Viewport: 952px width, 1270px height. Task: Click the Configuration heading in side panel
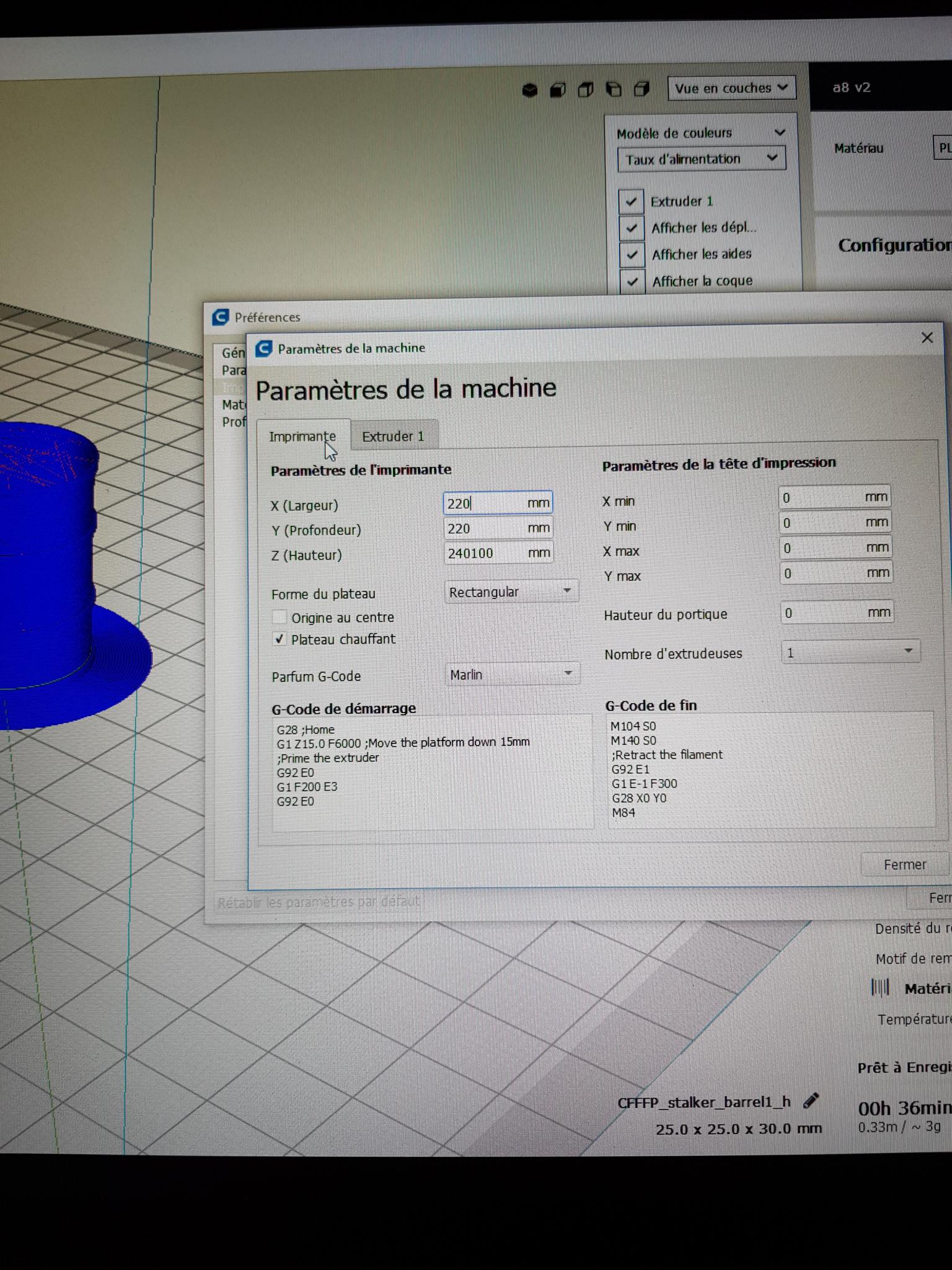click(895, 246)
